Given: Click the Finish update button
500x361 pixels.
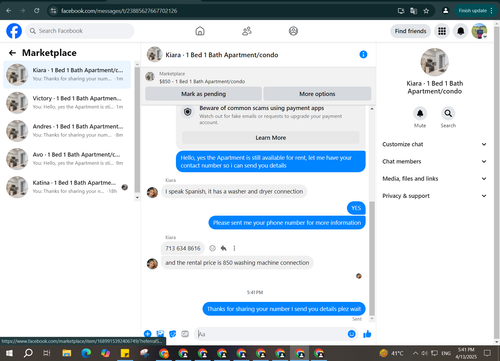Looking at the screenshot, I should pyautogui.click(x=475, y=11).
